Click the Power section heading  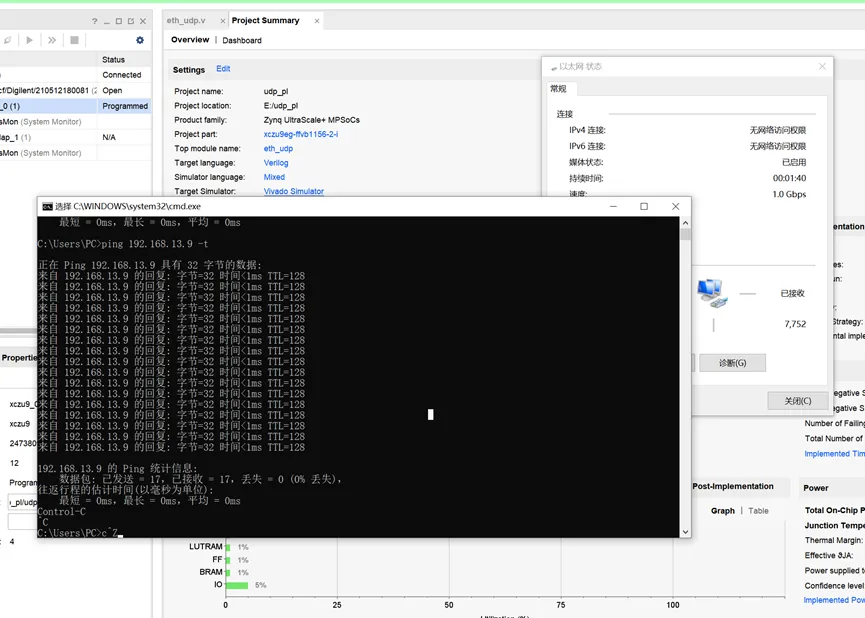[815, 488]
